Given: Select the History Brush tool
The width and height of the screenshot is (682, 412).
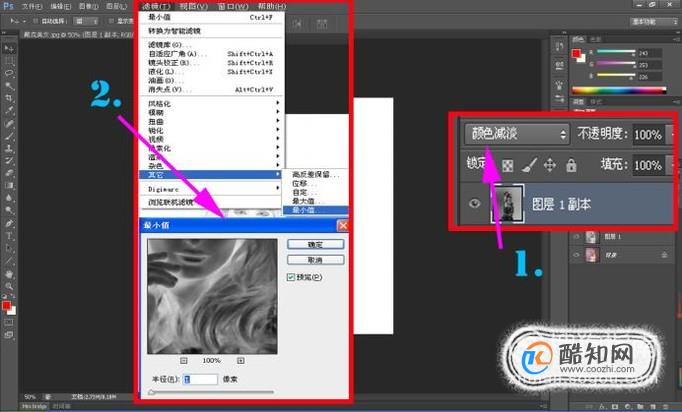Looking at the screenshot, I should tap(9, 161).
